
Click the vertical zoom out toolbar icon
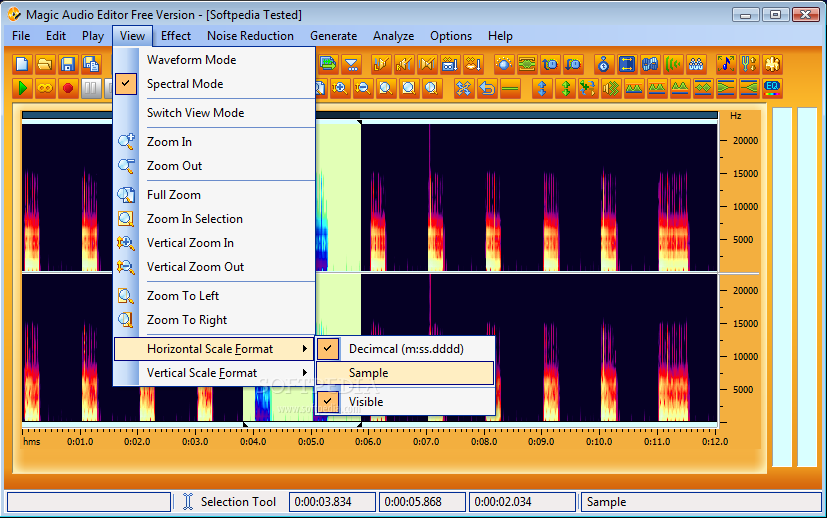coord(363,88)
